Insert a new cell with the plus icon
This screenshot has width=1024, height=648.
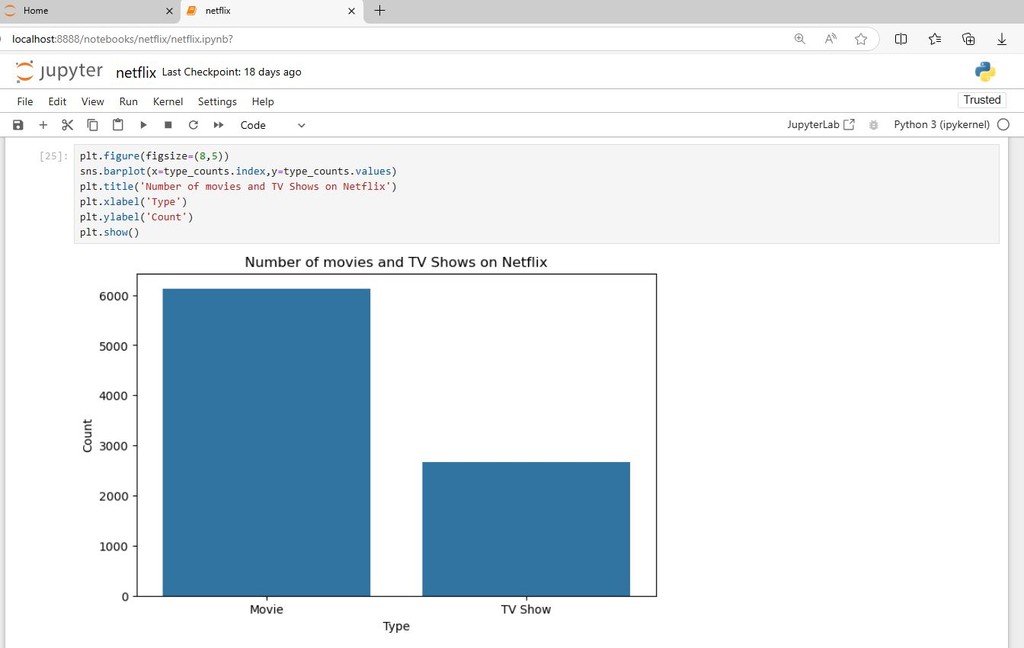tap(43, 125)
